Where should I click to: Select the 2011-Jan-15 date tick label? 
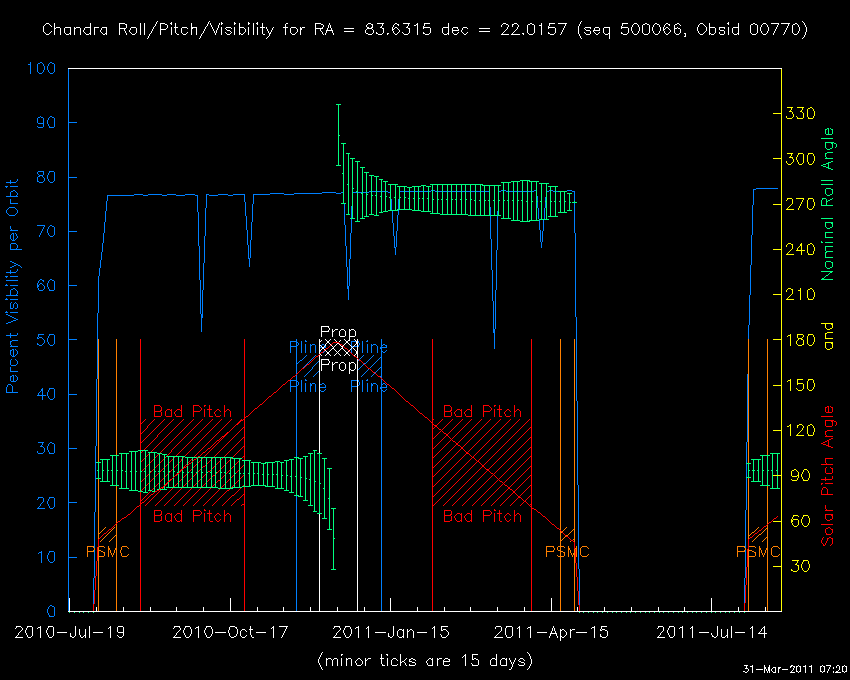click(391, 632)
